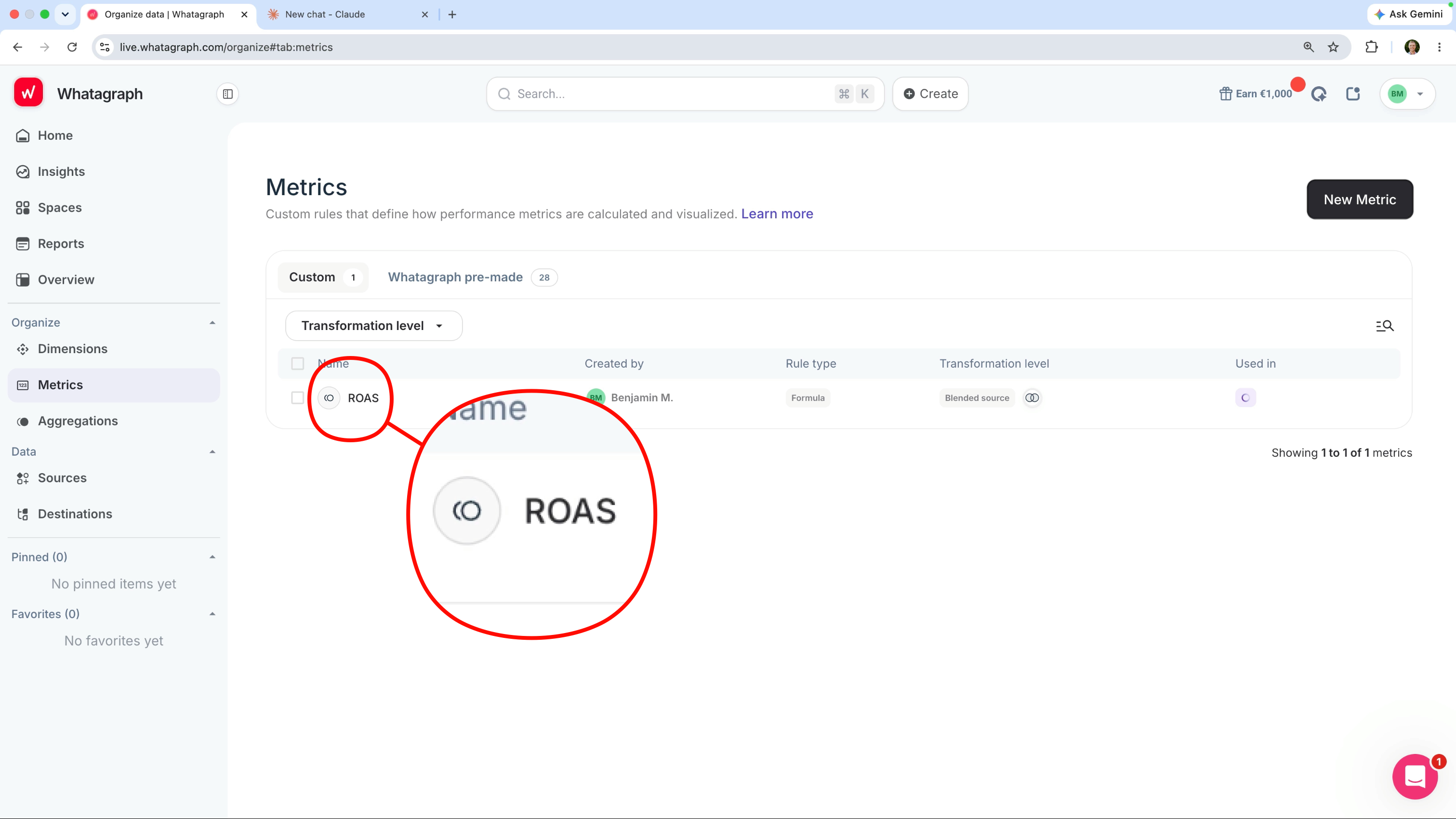This screenshot has height=819, width=1456.
Task: Open the AI assistant icon in header
Action: pos(1319,94)
